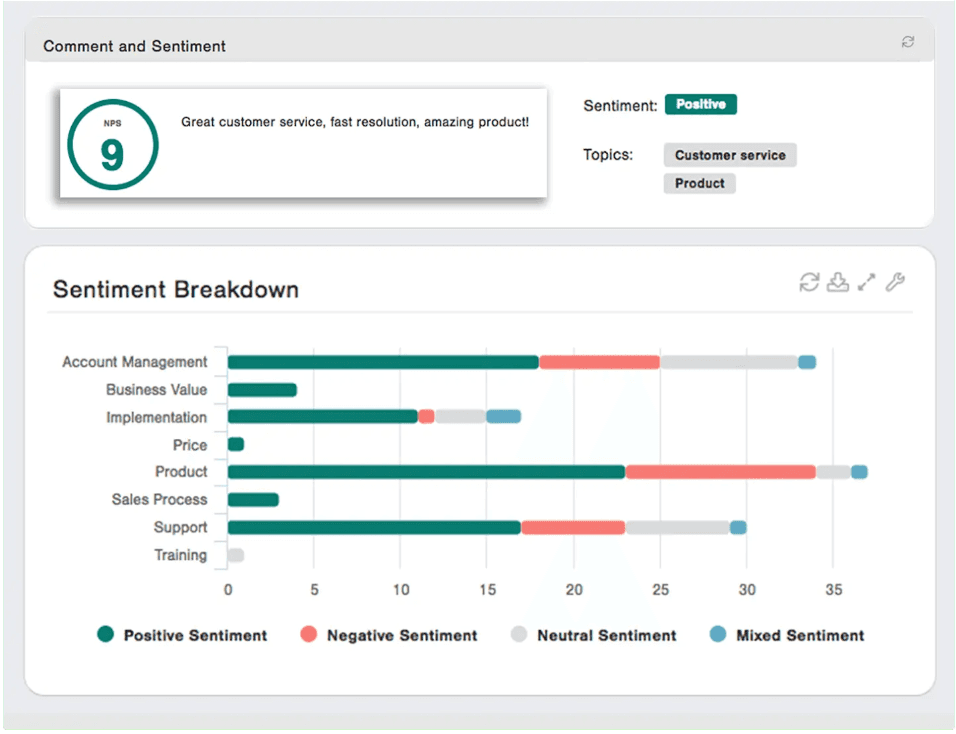Click the neutral bar for Support

tap(677, 527)
